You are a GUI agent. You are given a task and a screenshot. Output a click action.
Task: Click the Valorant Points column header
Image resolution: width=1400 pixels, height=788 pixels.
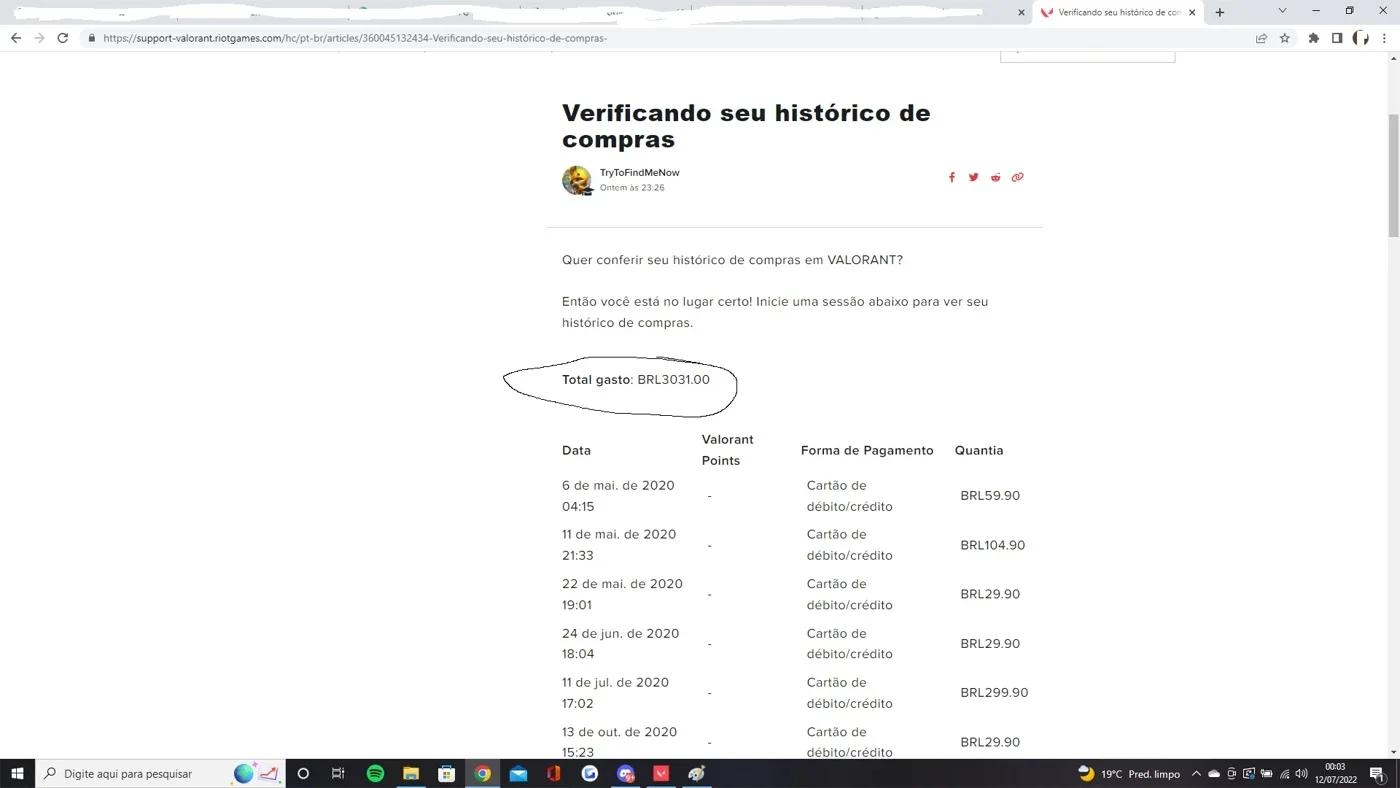(x=727, y=450)
